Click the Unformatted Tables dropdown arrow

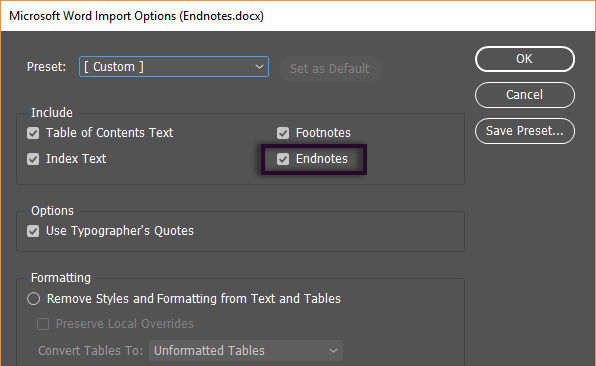point(333,350)
